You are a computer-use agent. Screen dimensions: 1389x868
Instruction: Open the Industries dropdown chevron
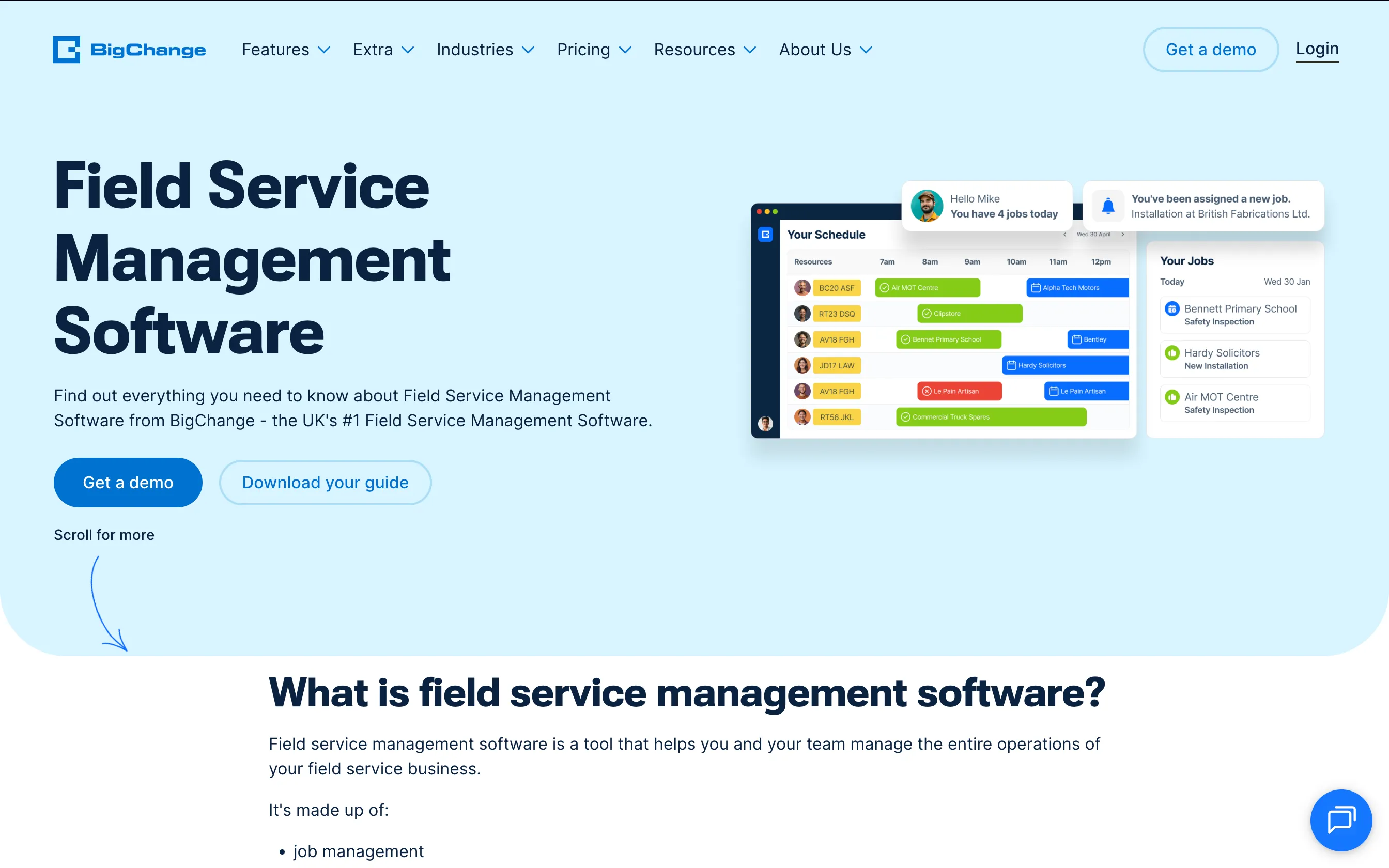pyautogui.click(x=528, y=50)
